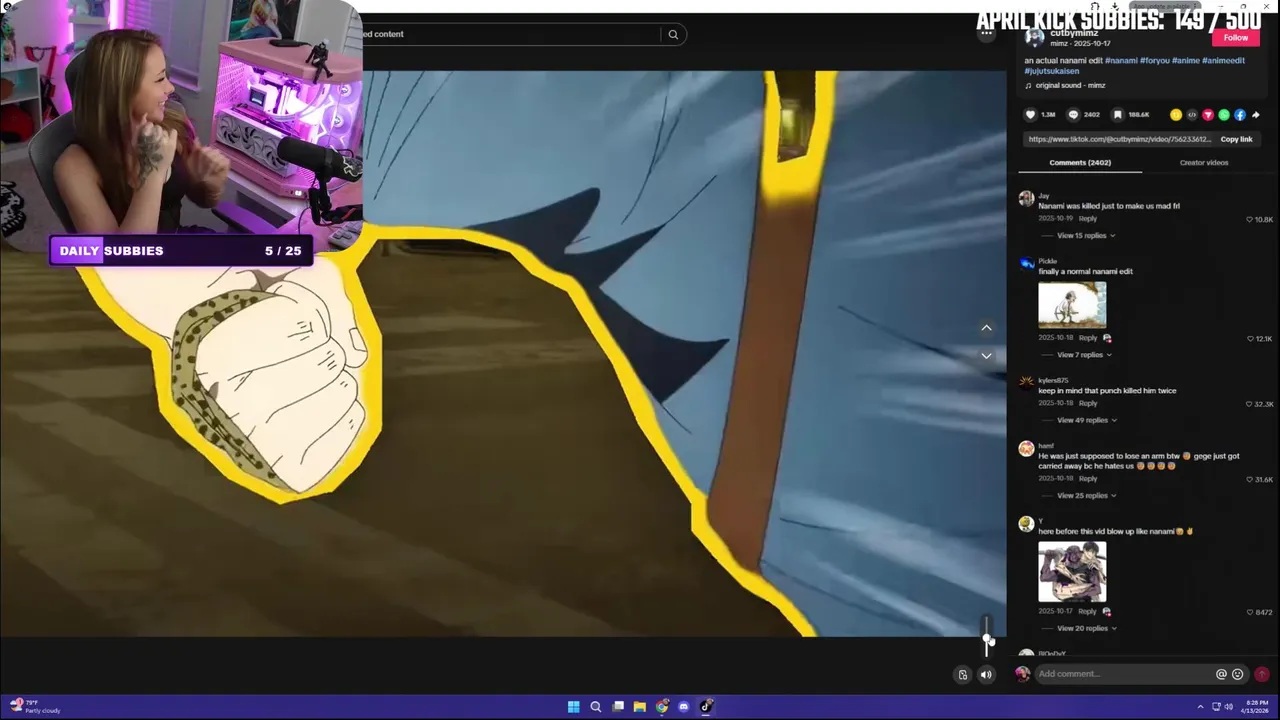Click the search field at the top
Image resolution: width=1280 pixels, height=720 pixels.
tap(510, 34)
